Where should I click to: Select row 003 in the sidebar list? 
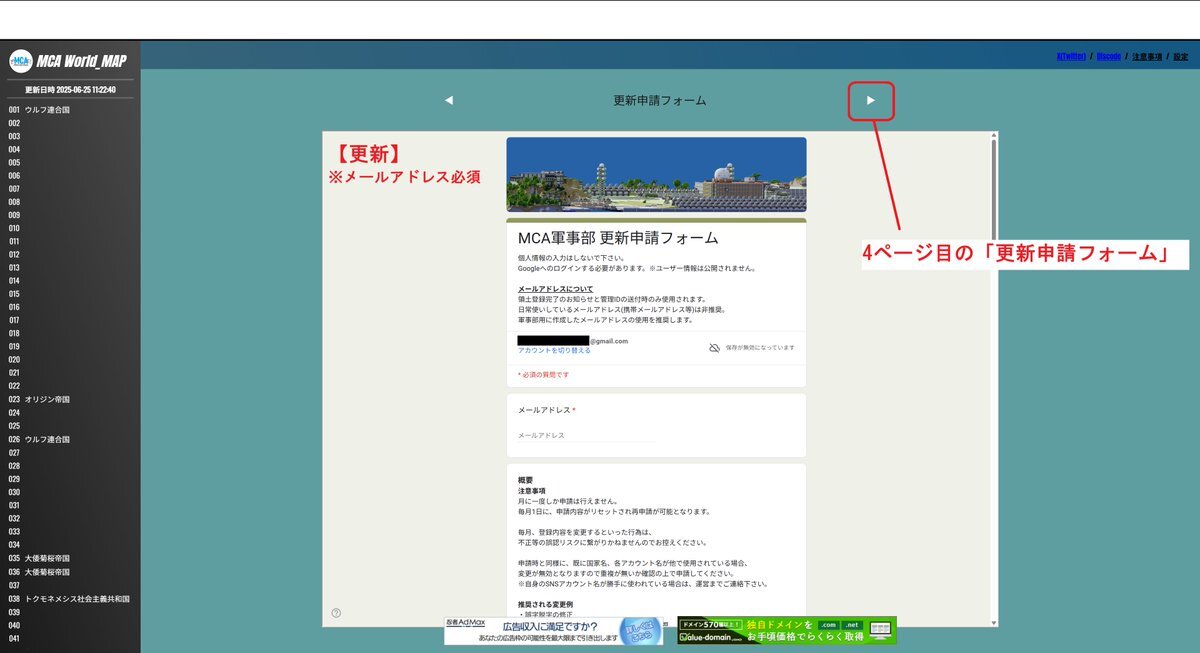[70, 136]
